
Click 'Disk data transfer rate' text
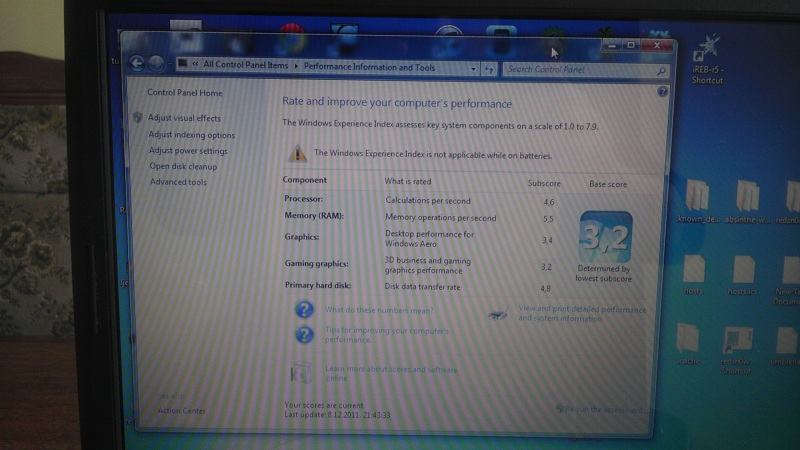422,287
